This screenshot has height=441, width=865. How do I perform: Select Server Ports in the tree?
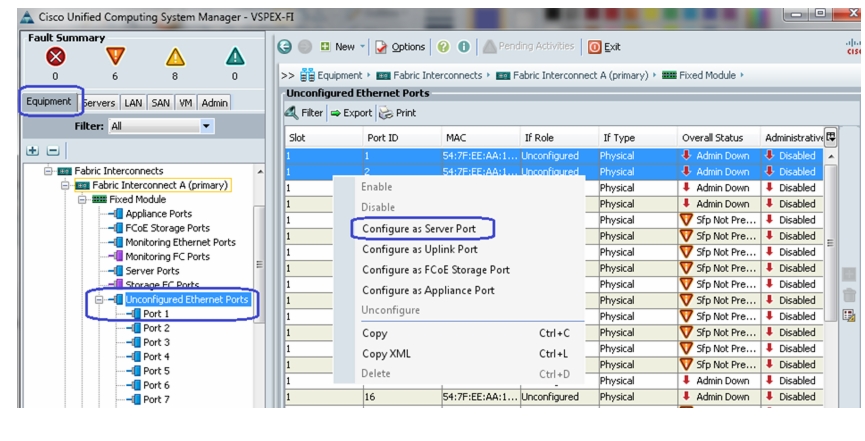[x=152, y=271]
